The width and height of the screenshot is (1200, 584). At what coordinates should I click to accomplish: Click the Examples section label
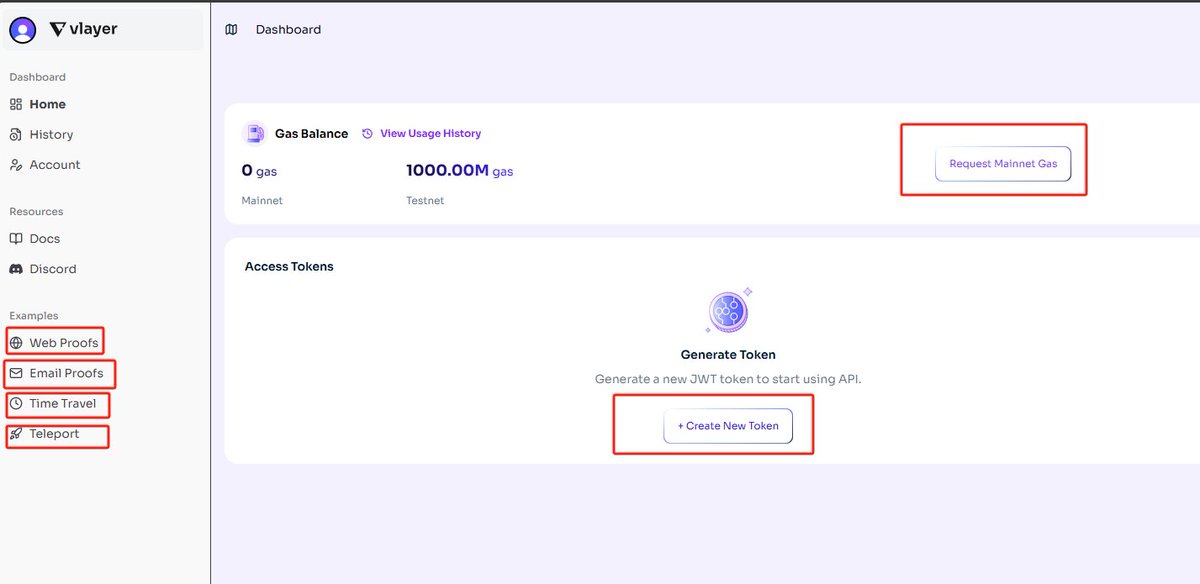[34, 315]
